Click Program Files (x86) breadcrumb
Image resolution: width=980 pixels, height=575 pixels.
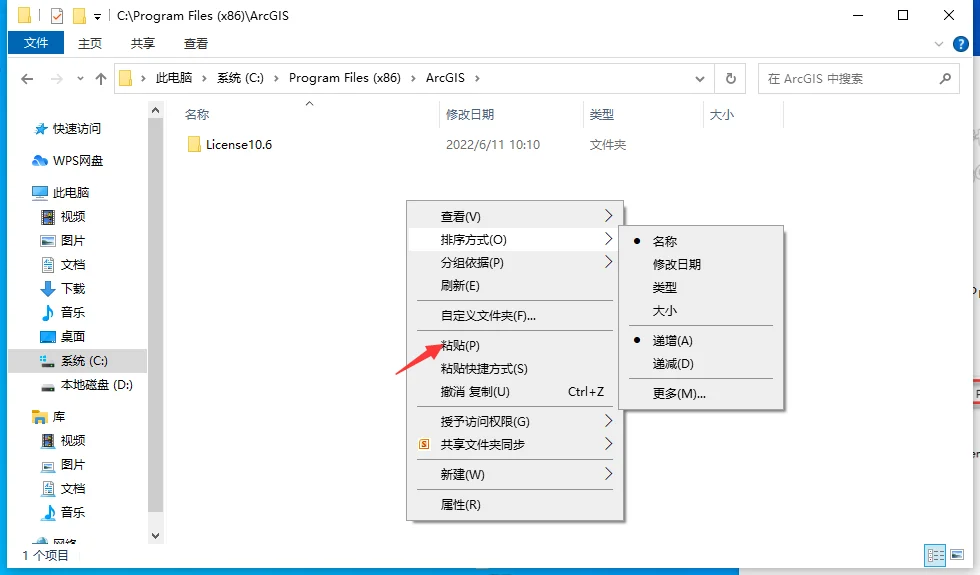(x=344, y=78)
